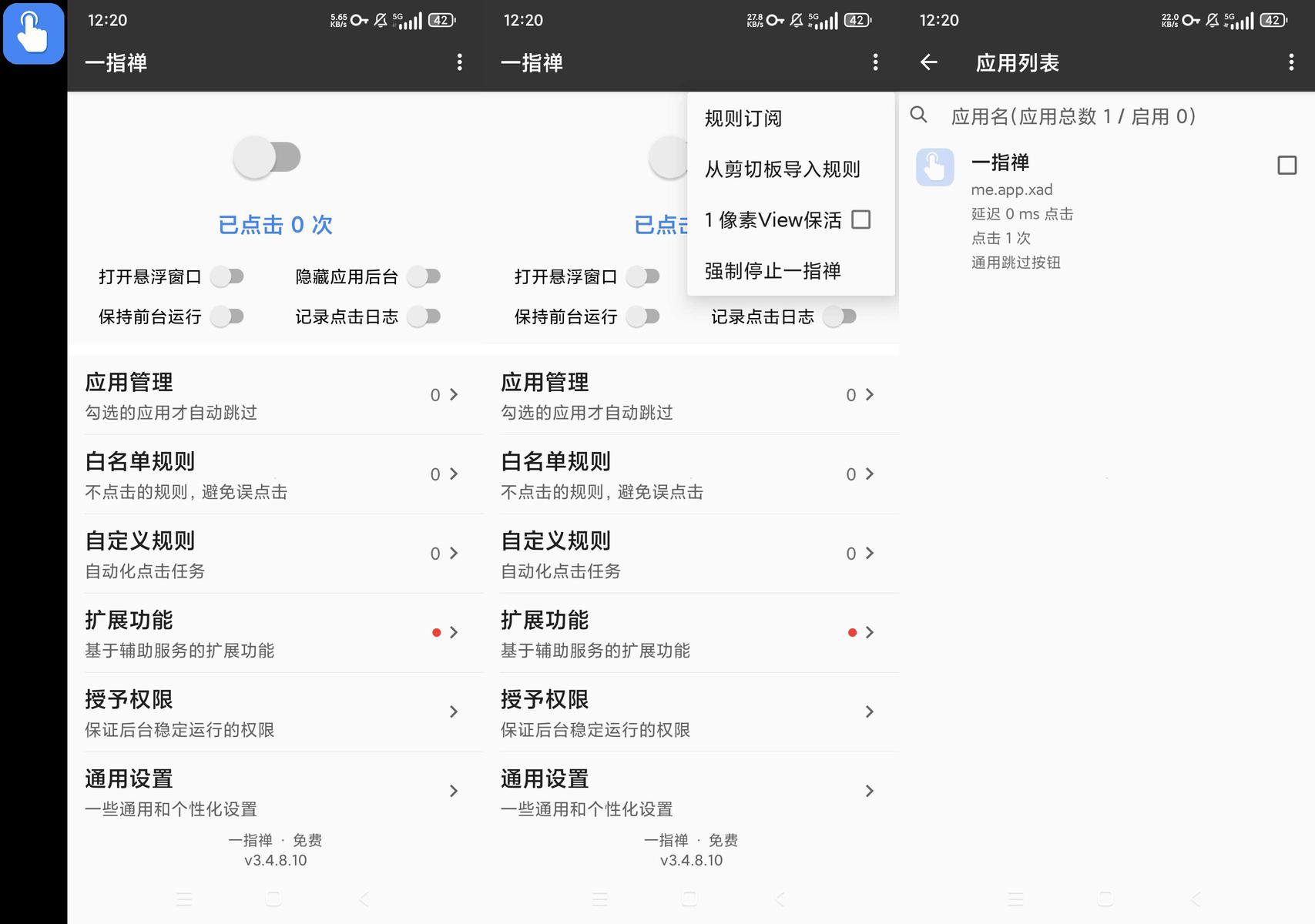Click 通用跳过按钮 text in app list
Image resolution: width=1315 pixels, height=924 pixels.
1016,263
